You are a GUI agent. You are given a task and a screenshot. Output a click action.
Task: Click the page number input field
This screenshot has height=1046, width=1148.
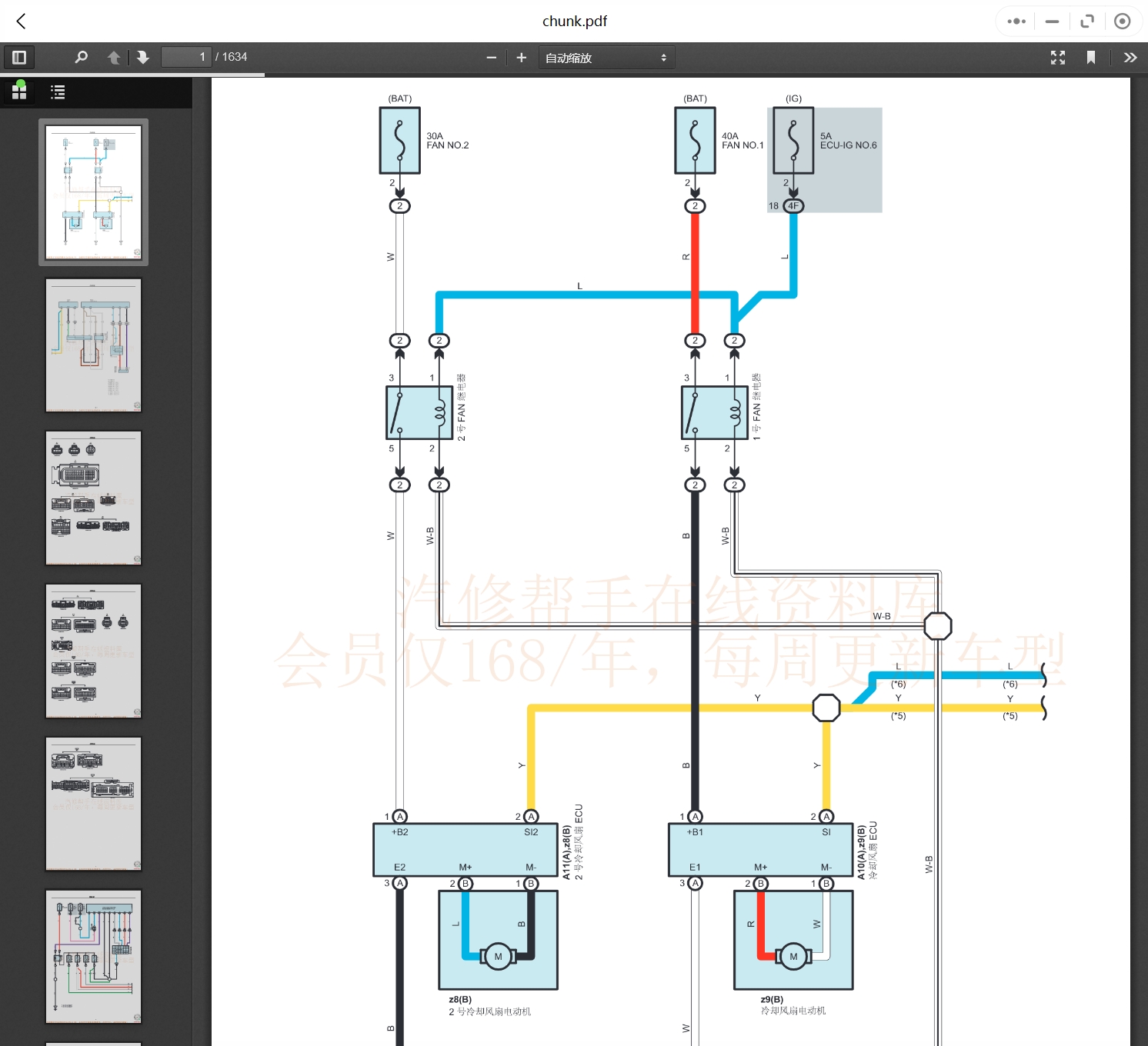(185, 58)
